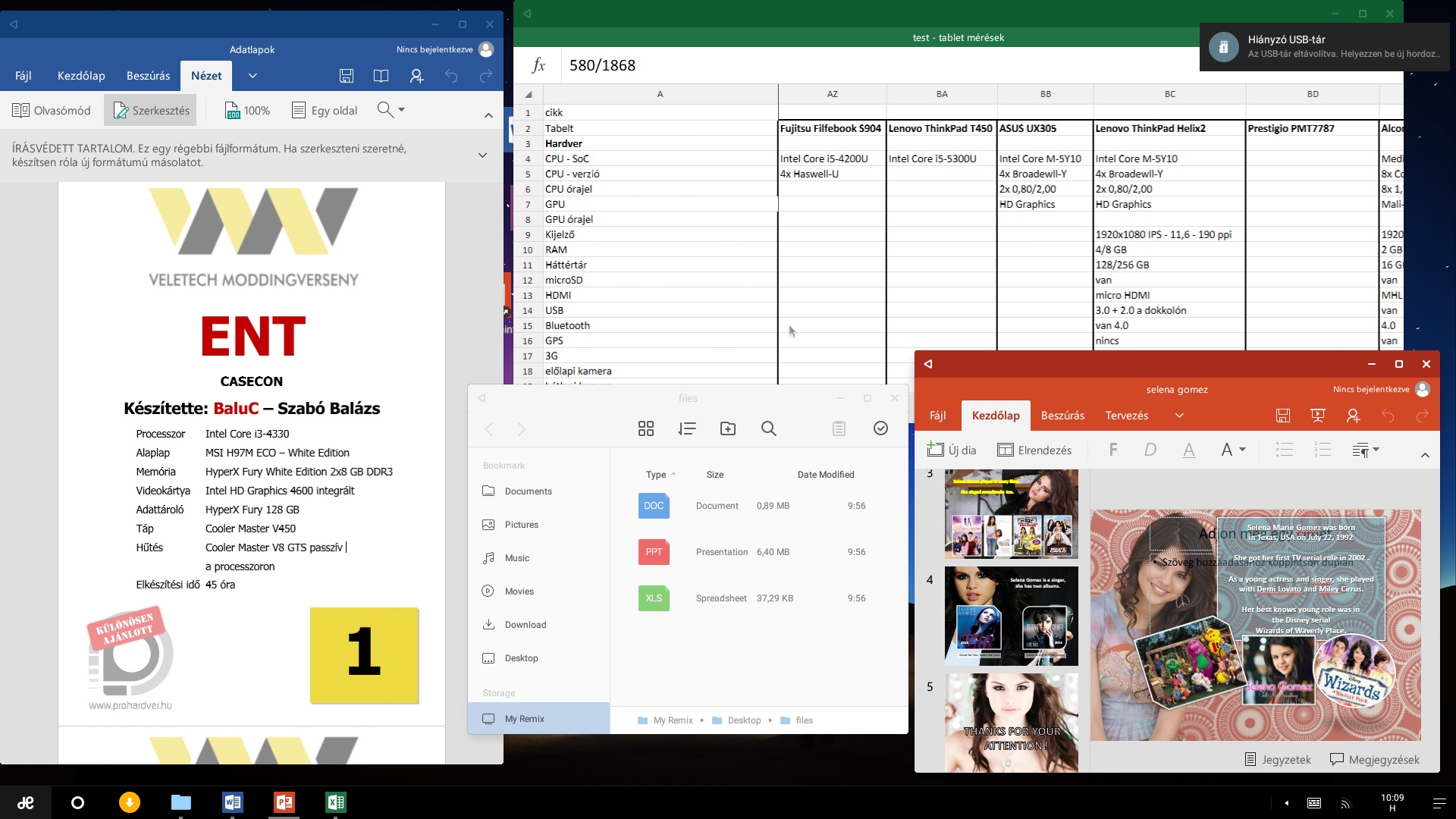
Task: Open search in files window
Action: tap(769, 428)
